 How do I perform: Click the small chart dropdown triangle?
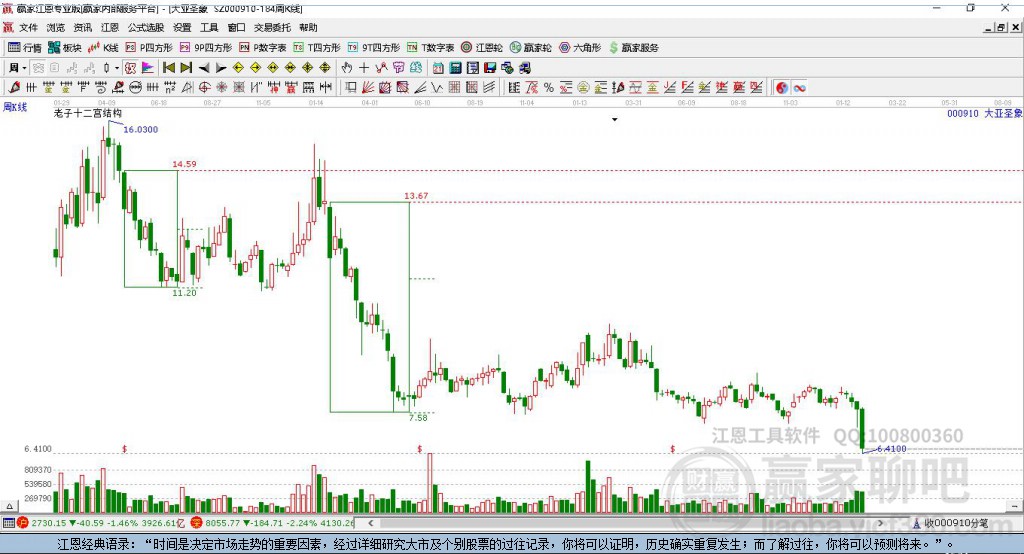[615, 120]
